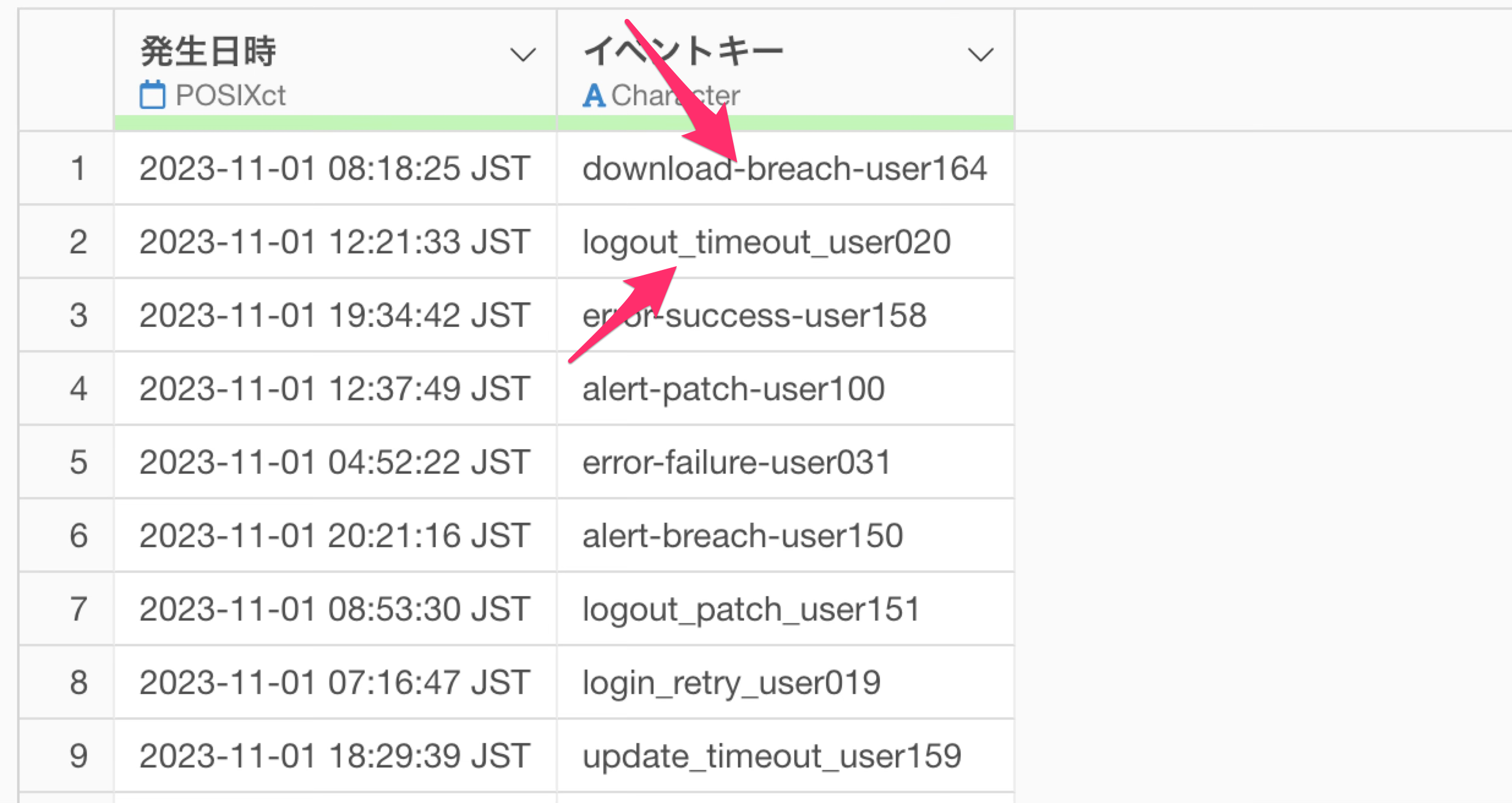Click timestamp 2023-11-01 20:21:16 JST
Image resolution: width=1512 pixels, height=803 pixels.
pyautogui.click(x=334, y=536)
